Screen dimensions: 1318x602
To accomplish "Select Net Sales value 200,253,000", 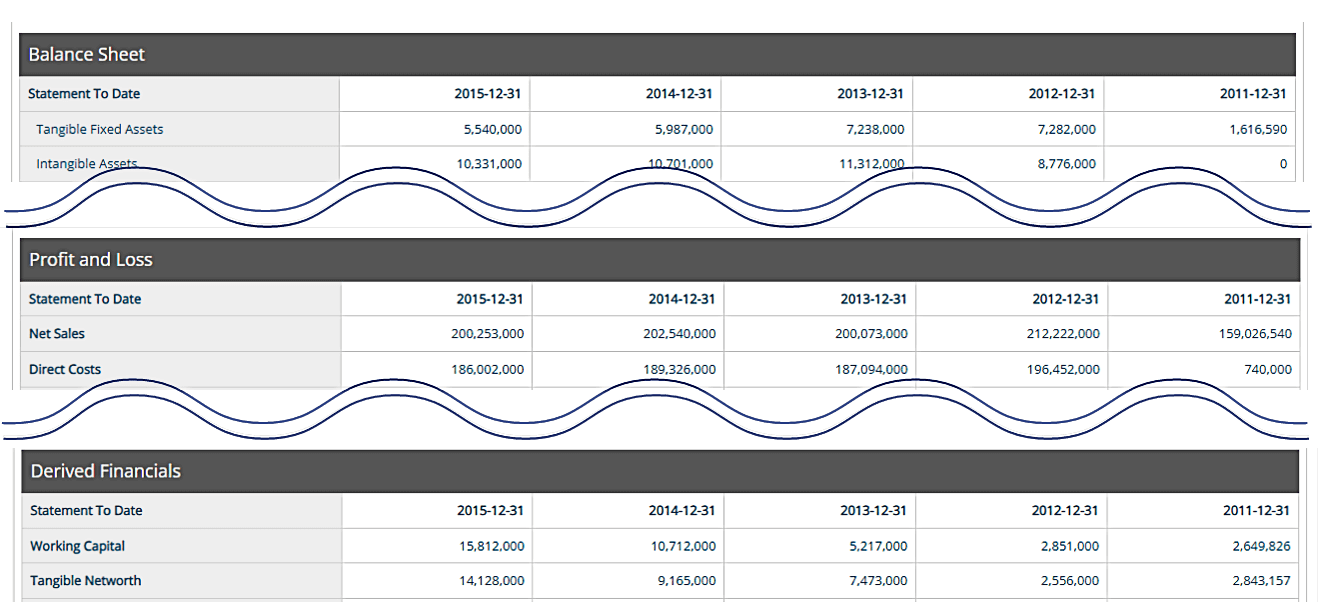I will pos(487,334).
